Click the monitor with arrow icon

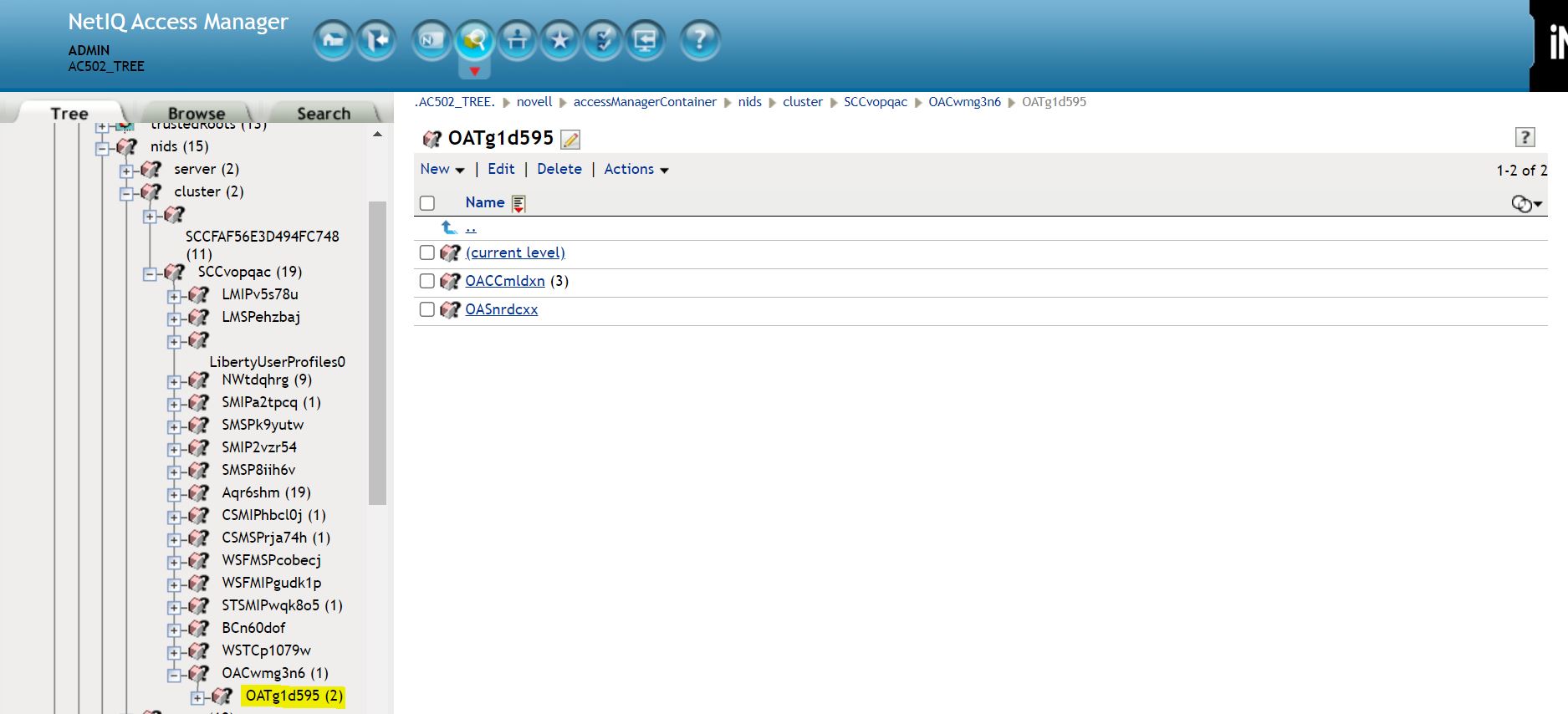[646, 40]
